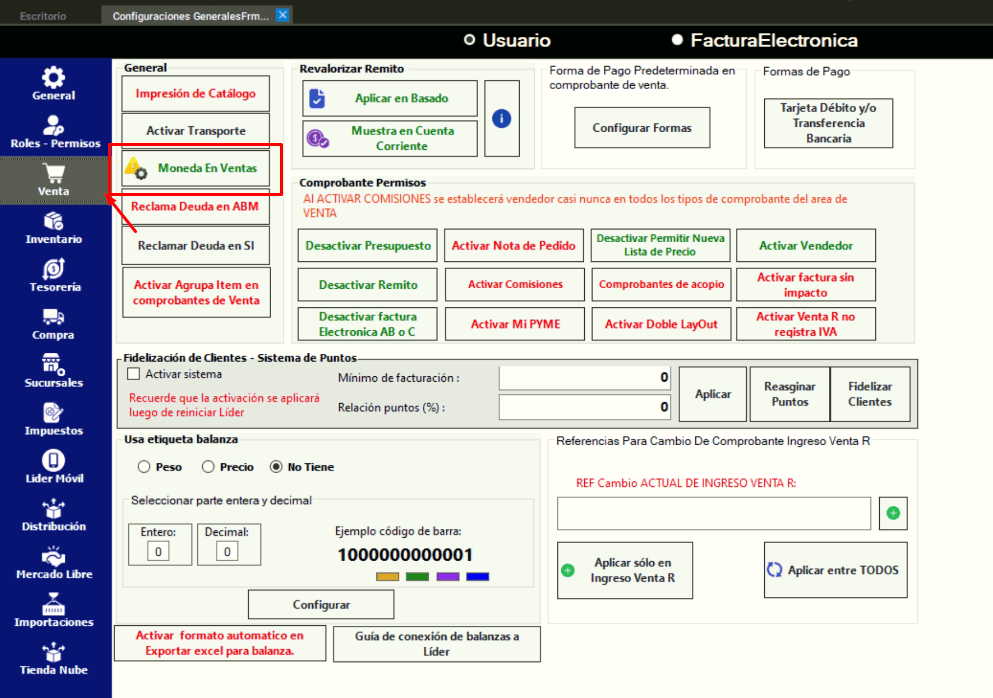Open Mercado Libre handshake icon
The height and width of the screenshot is (698, 993).
53,562
